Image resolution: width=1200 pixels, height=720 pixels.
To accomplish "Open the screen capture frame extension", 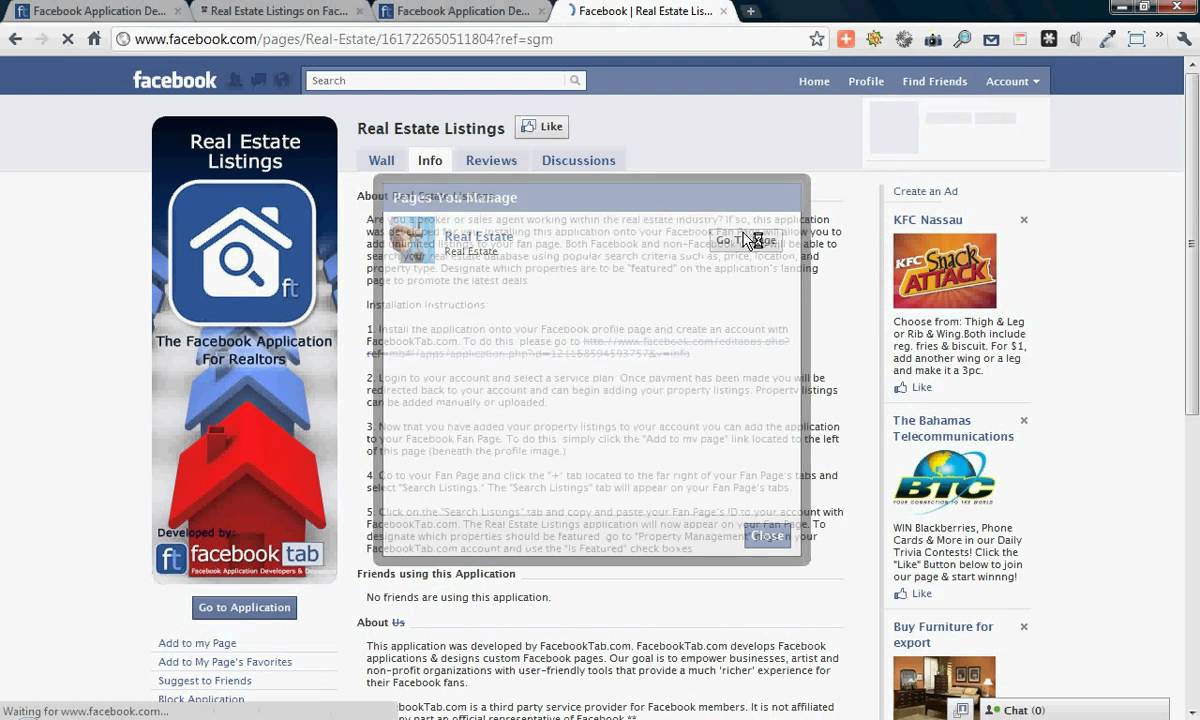I will (1136, 39).
